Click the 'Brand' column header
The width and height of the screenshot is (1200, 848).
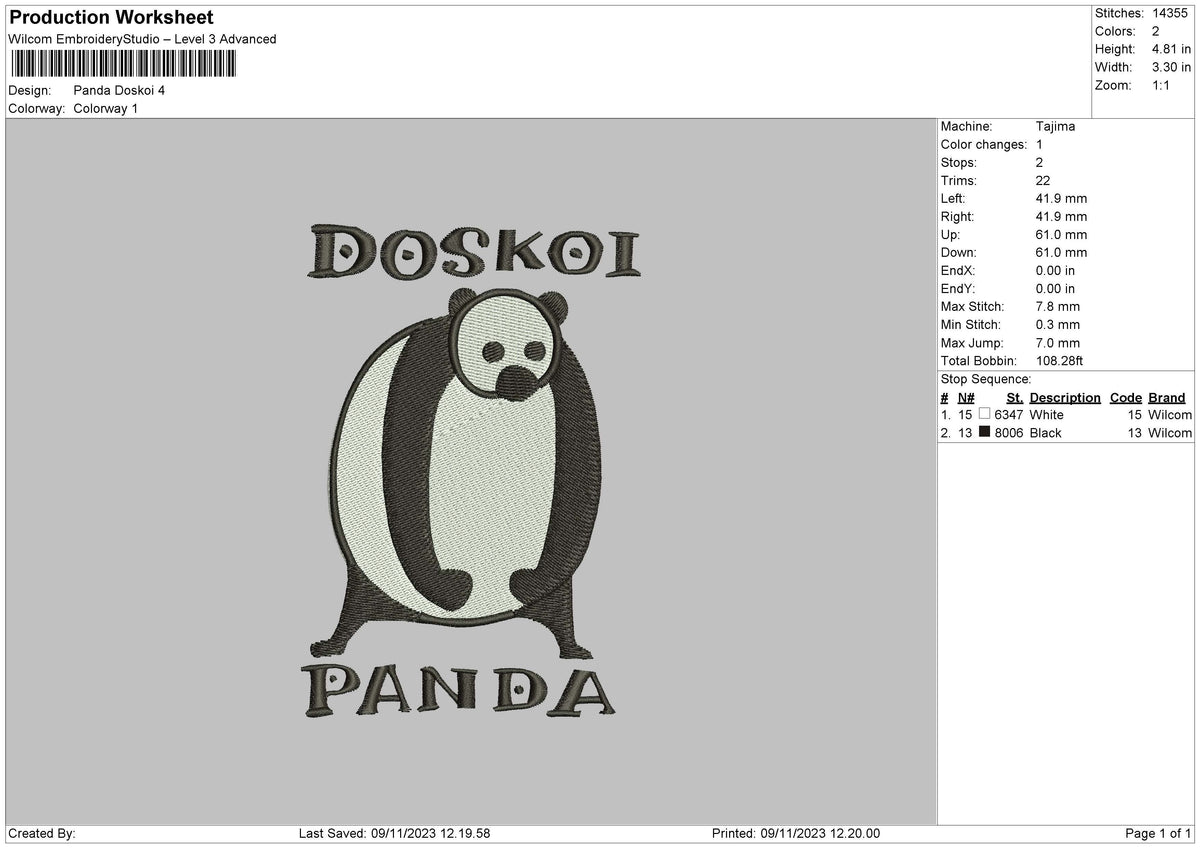[x=1167, y=397]
